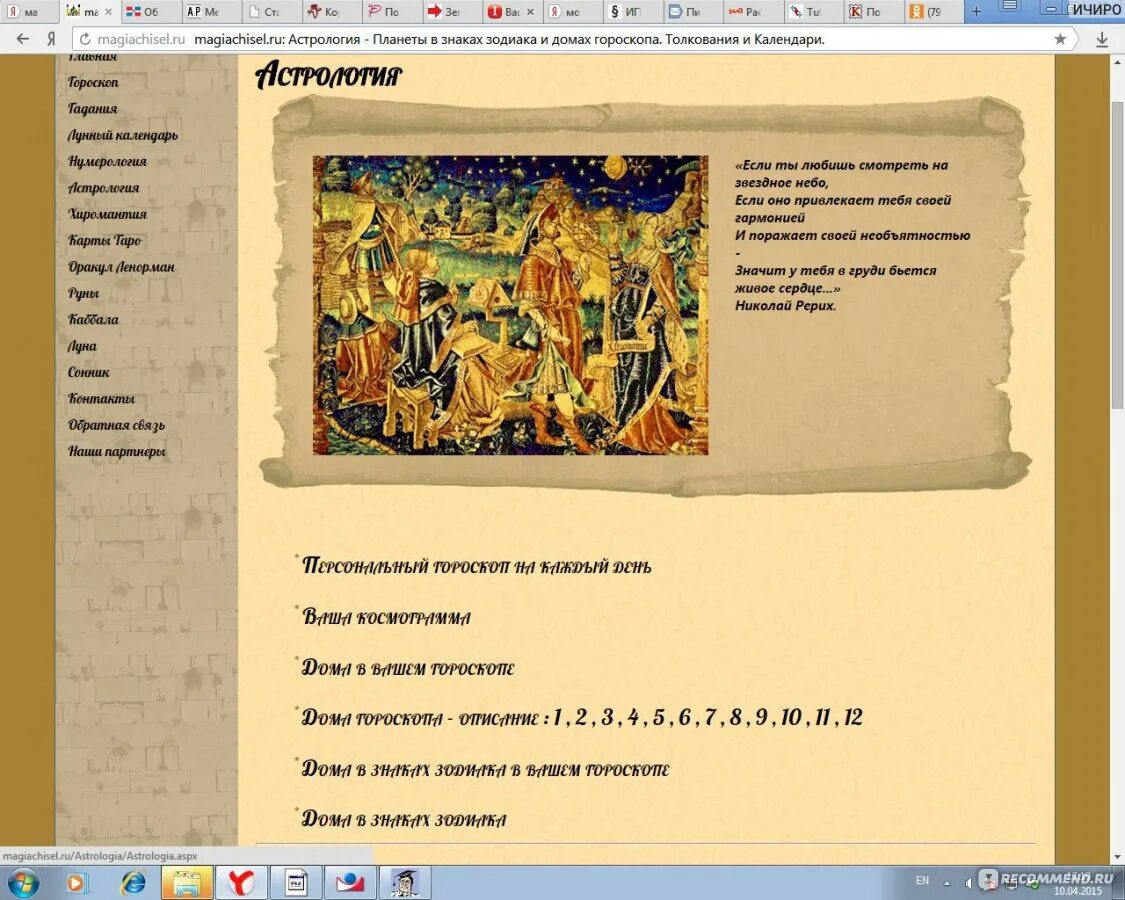This screenshot has height=900, width=1125.
Task: Open Руны in the sidebar
Action: click(x=83, y=293)
